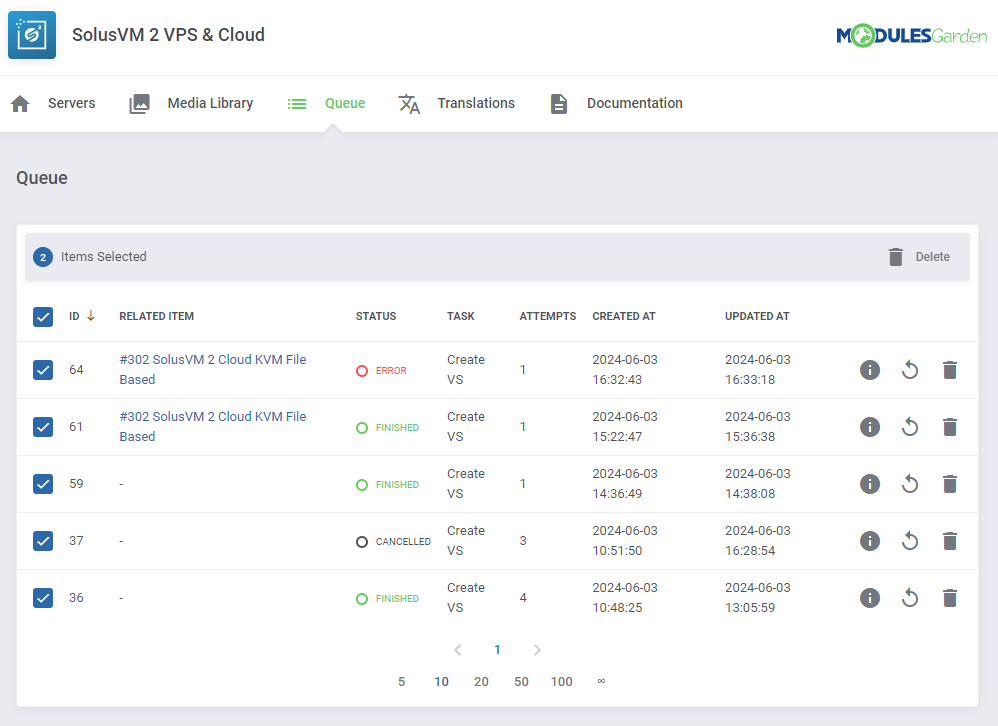Delete queue task 61
This screenshot has height=726, width=998.
[x=950, y=427]
